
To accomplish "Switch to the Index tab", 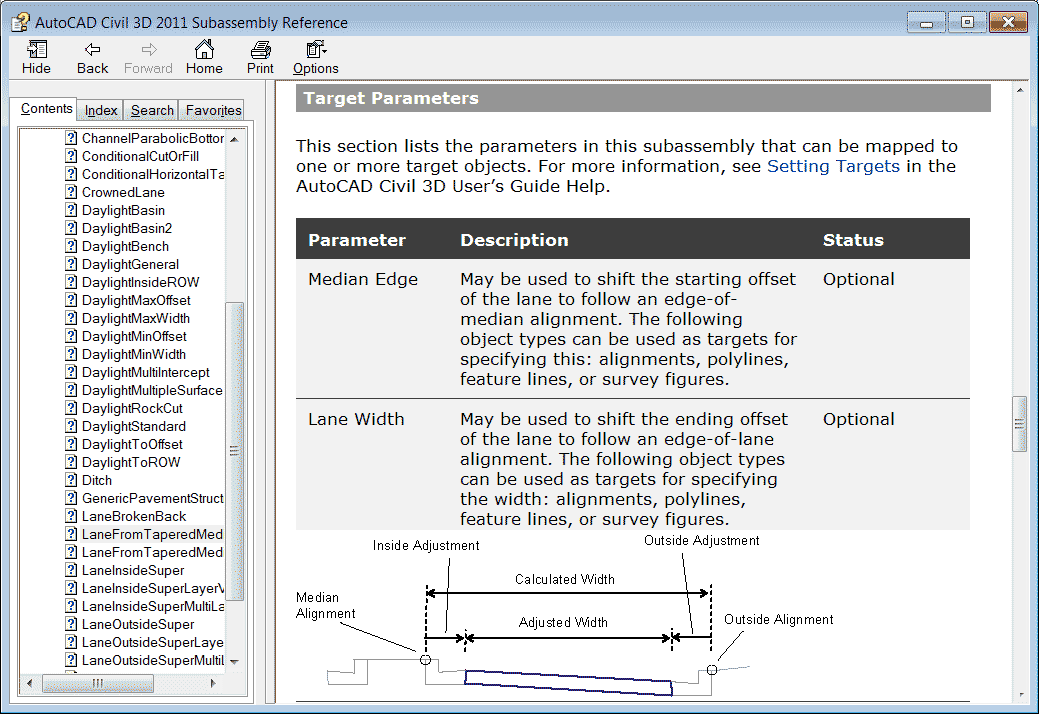I will pos(99,110).
